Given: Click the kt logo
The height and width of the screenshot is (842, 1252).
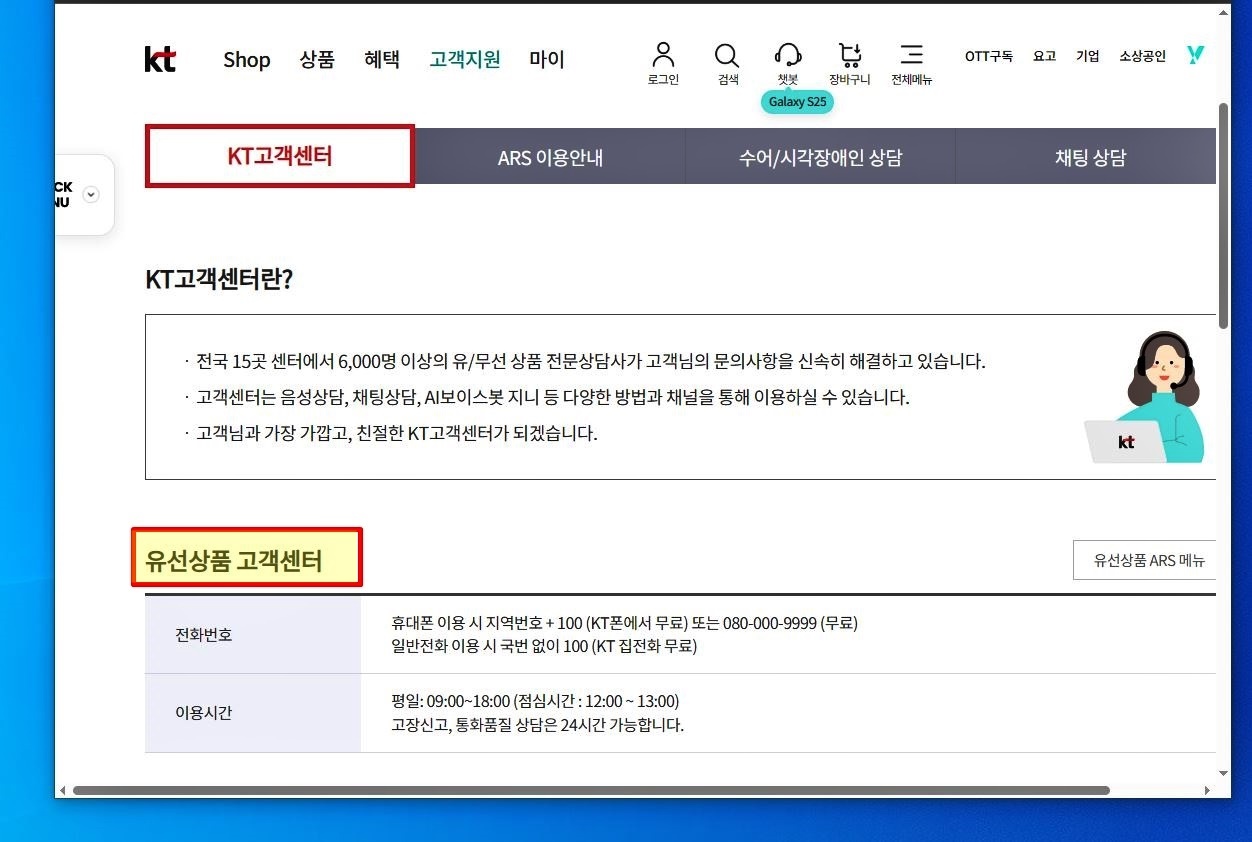Looking at the screenshot, I should (160, 59).
